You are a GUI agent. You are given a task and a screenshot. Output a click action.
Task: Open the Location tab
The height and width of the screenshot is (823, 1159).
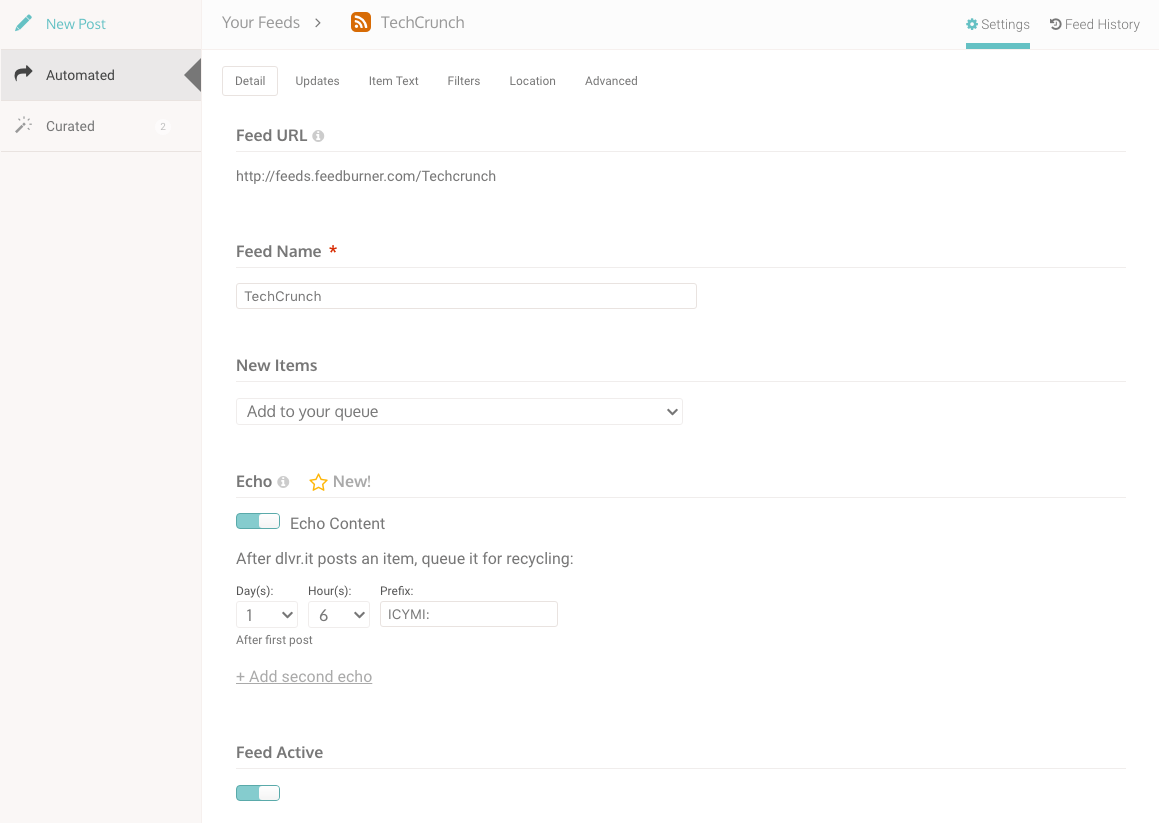tap(532, 81)
